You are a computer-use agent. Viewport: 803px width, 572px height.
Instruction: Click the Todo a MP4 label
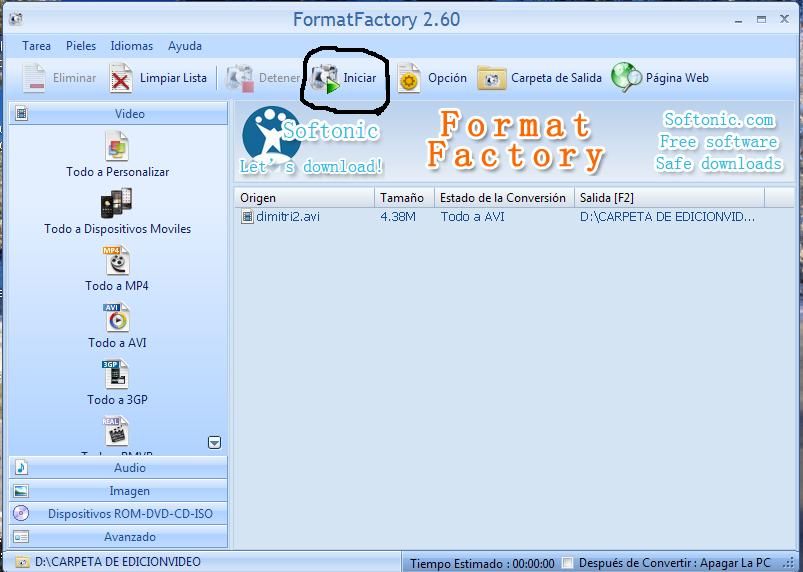(x=117, y=286)
